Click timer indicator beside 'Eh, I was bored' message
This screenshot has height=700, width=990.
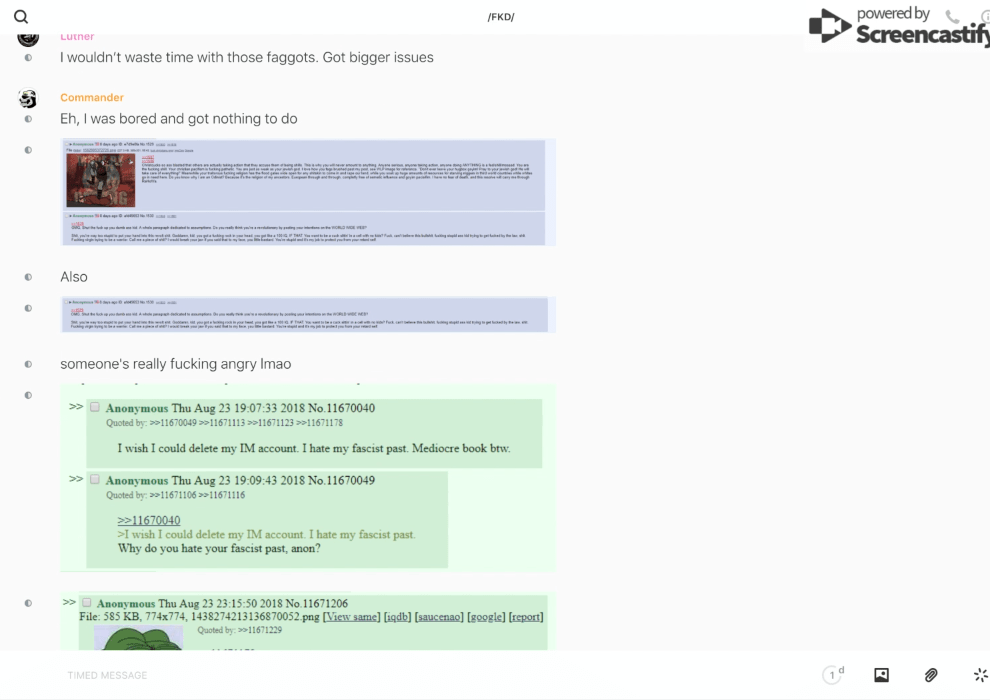pos(28,119)
